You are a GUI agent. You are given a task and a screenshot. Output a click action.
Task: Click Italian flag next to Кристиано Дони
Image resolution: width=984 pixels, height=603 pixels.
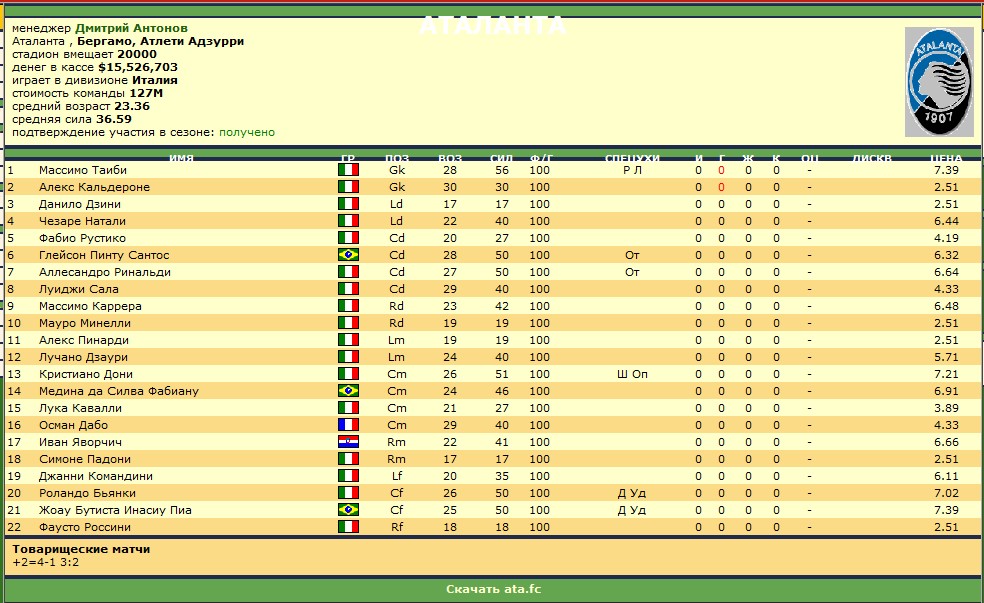pyautogui.click(x=348, y=374)
